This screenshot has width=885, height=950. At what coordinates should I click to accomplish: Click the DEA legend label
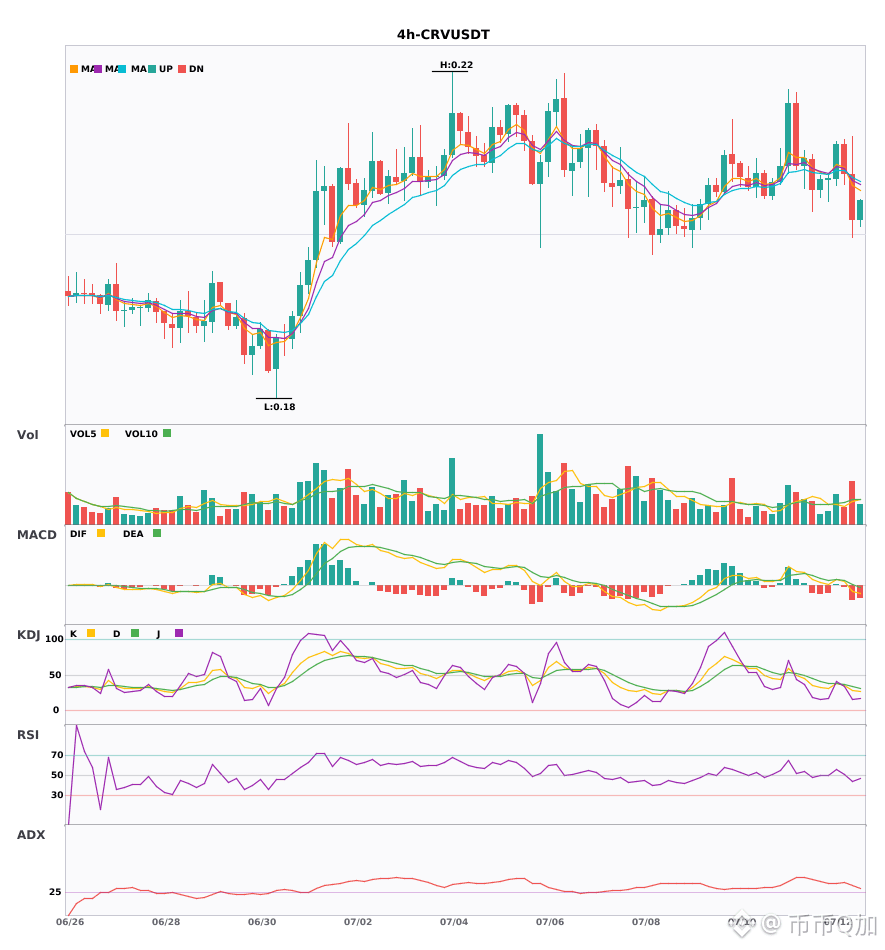pyautogui.click(x=133, y=534)
